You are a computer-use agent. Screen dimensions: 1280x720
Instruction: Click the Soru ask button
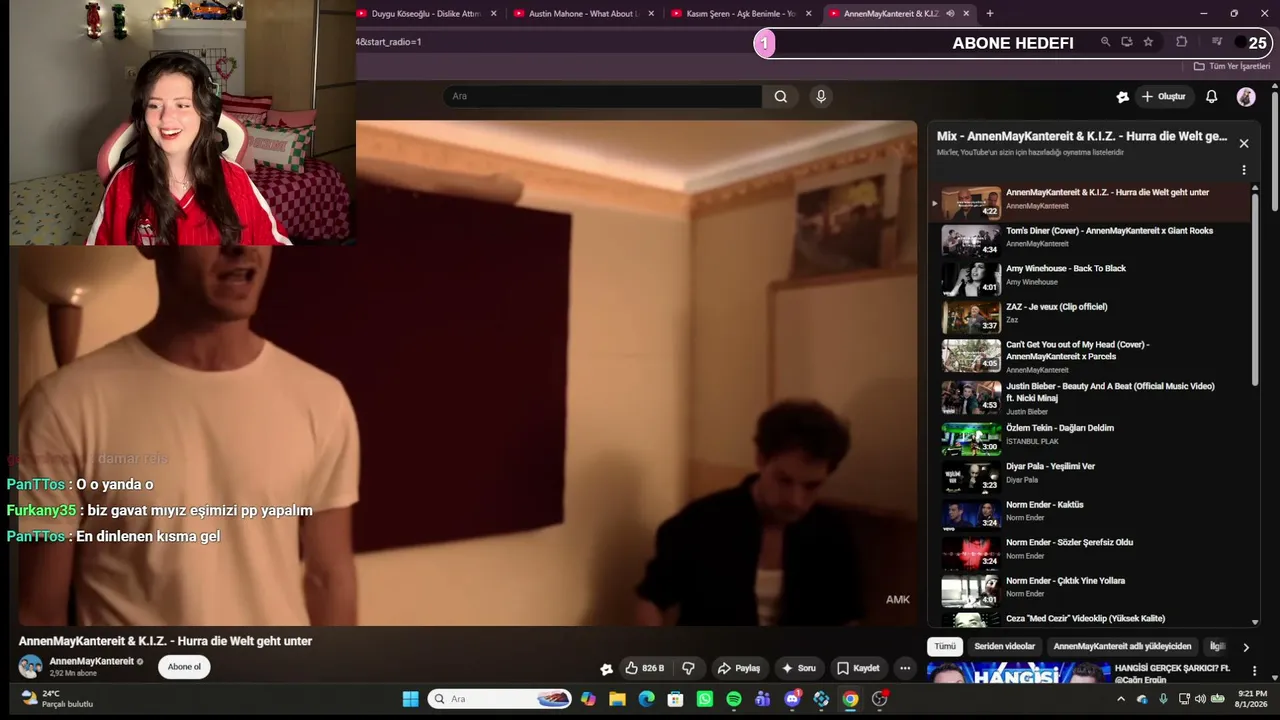coord(799,668)
